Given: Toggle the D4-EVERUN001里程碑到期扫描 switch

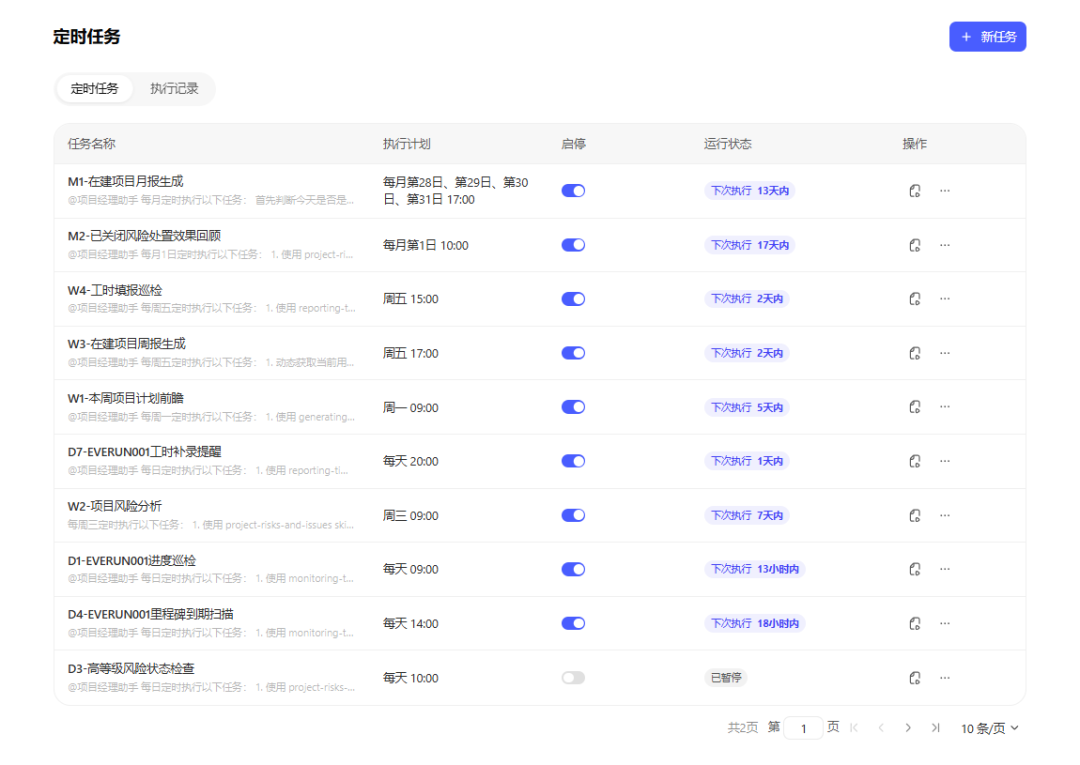Looking at the screenshot, I should tap(573, 623).
